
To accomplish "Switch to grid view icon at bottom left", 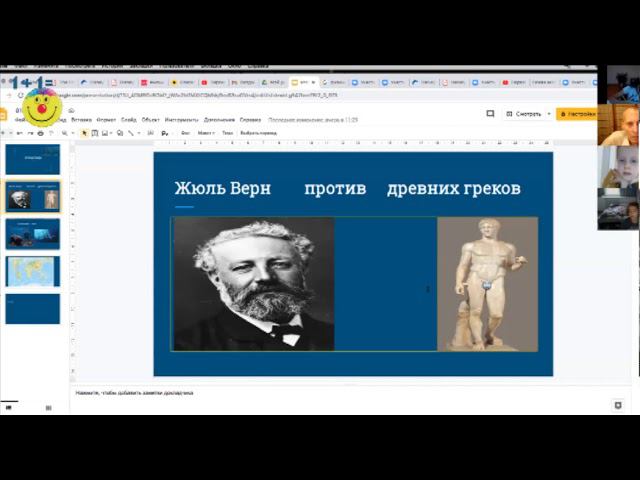I will 49,408.
